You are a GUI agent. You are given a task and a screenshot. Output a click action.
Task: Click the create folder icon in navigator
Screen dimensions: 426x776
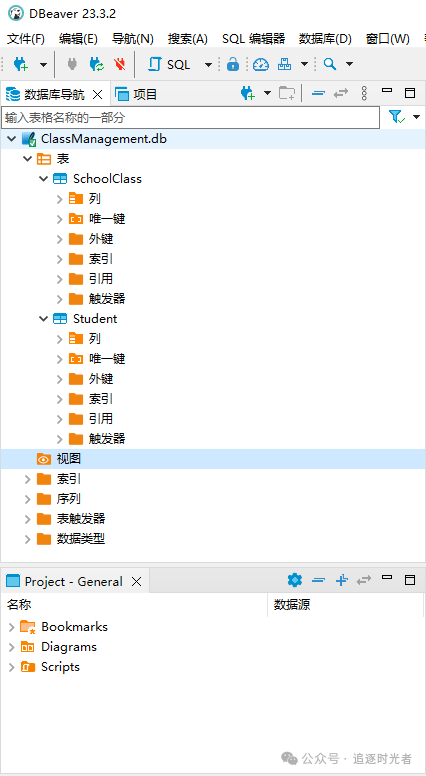(x=287, y=94)
